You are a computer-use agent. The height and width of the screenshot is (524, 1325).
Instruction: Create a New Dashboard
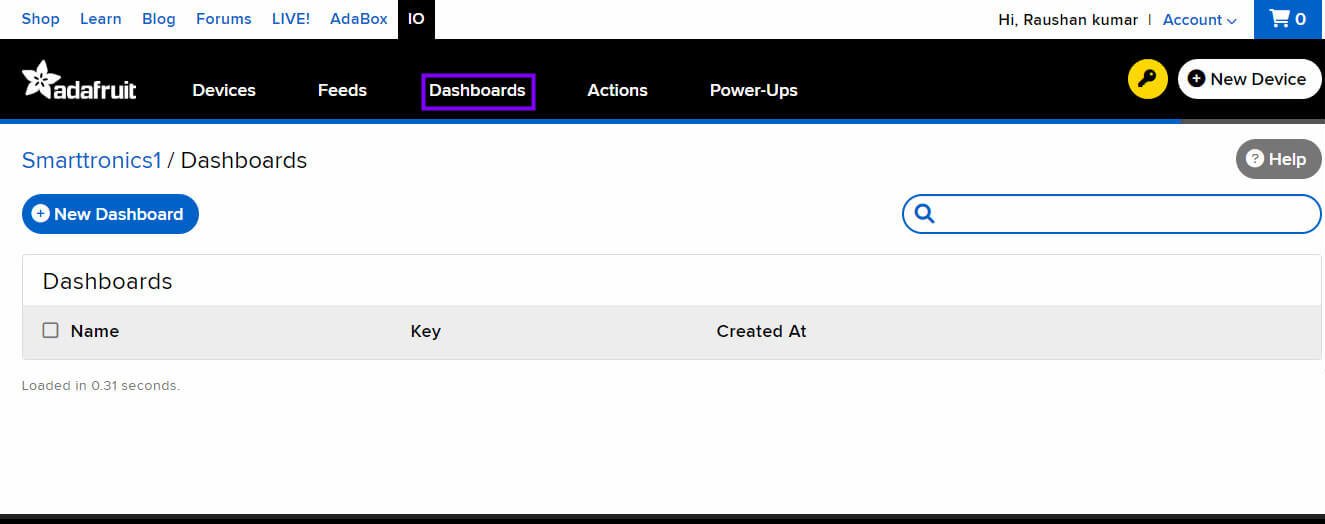pyautogui.click(x=110, y=214)
